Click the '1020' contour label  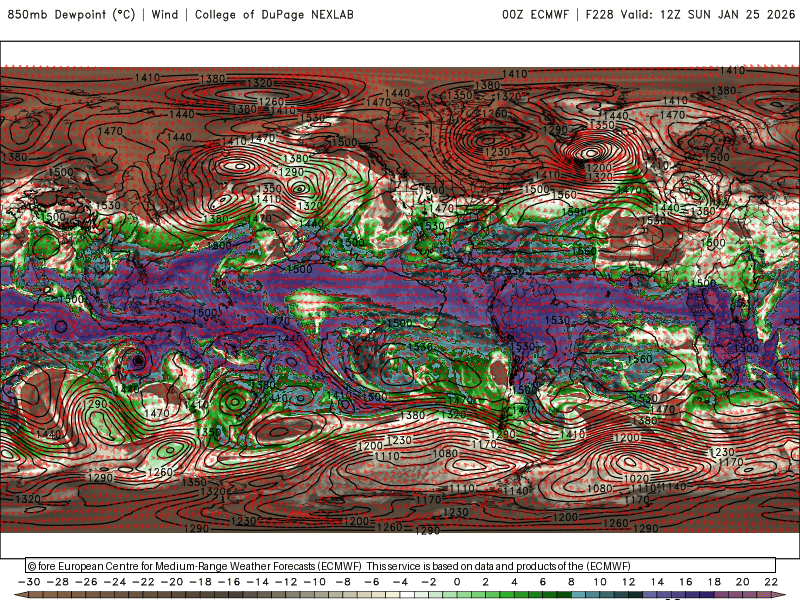point(636,479)
